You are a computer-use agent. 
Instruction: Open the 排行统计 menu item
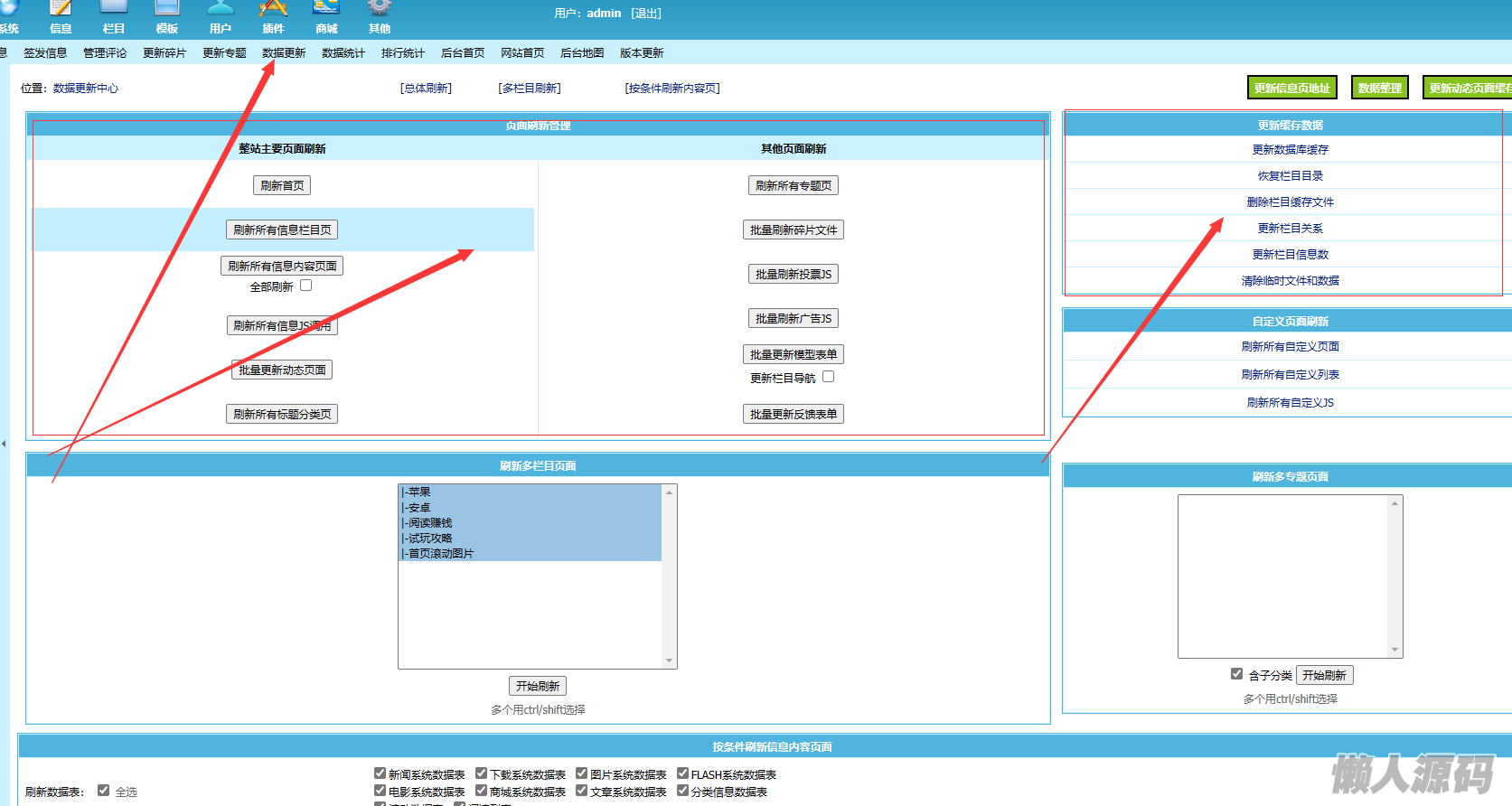tap(403, 53)
